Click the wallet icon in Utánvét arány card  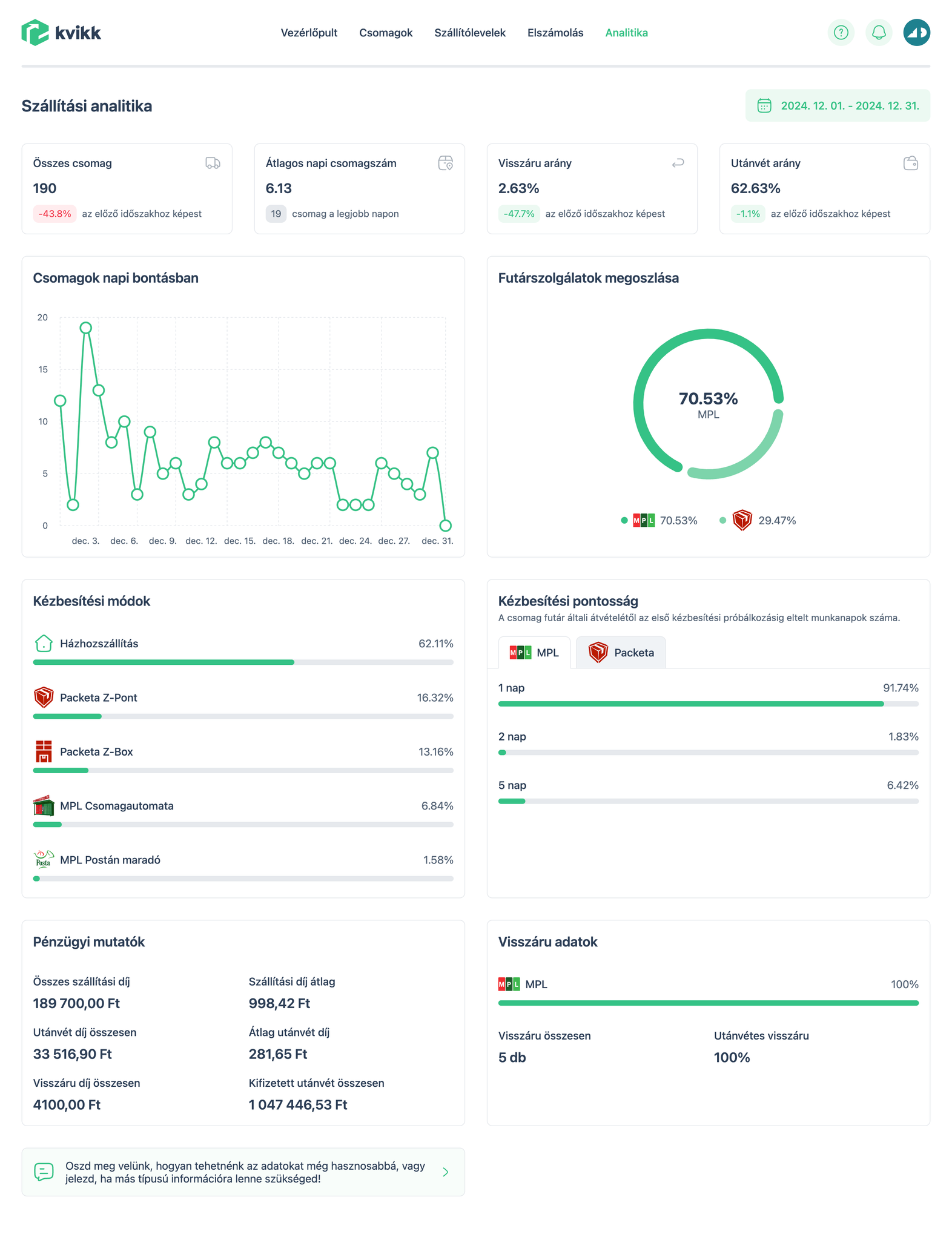(910, 163)
